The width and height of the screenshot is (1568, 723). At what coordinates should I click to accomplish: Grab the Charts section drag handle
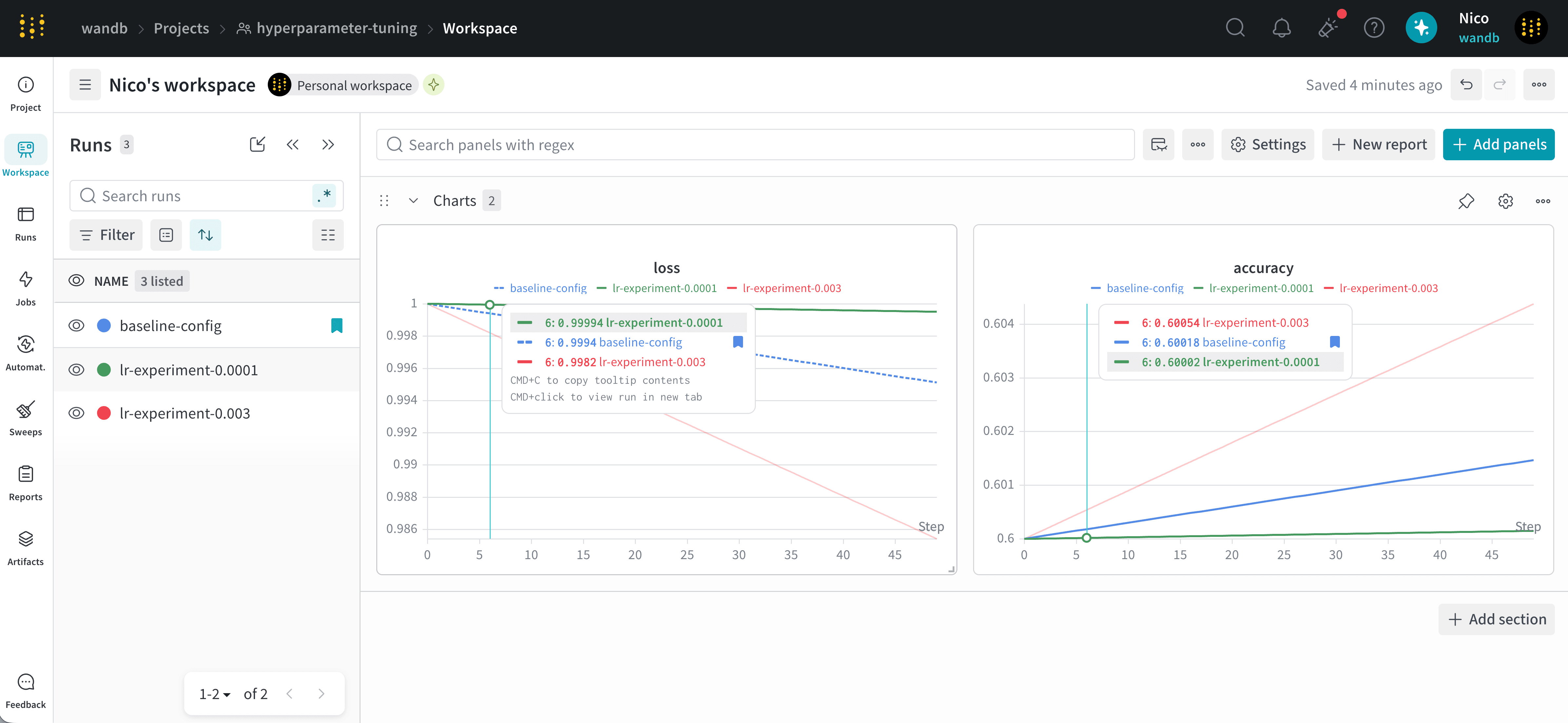pos(384,200)
